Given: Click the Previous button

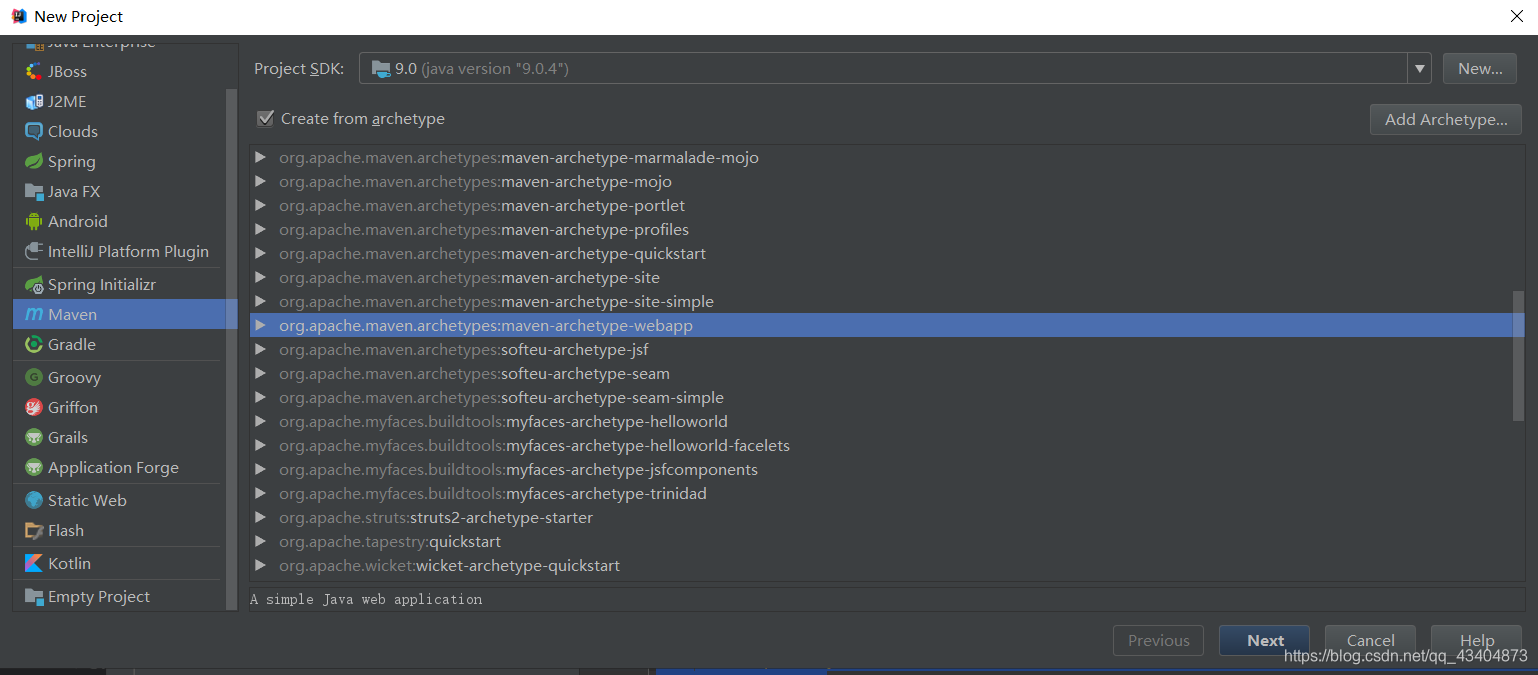Looking at the screenshot, I should 1159,640.
